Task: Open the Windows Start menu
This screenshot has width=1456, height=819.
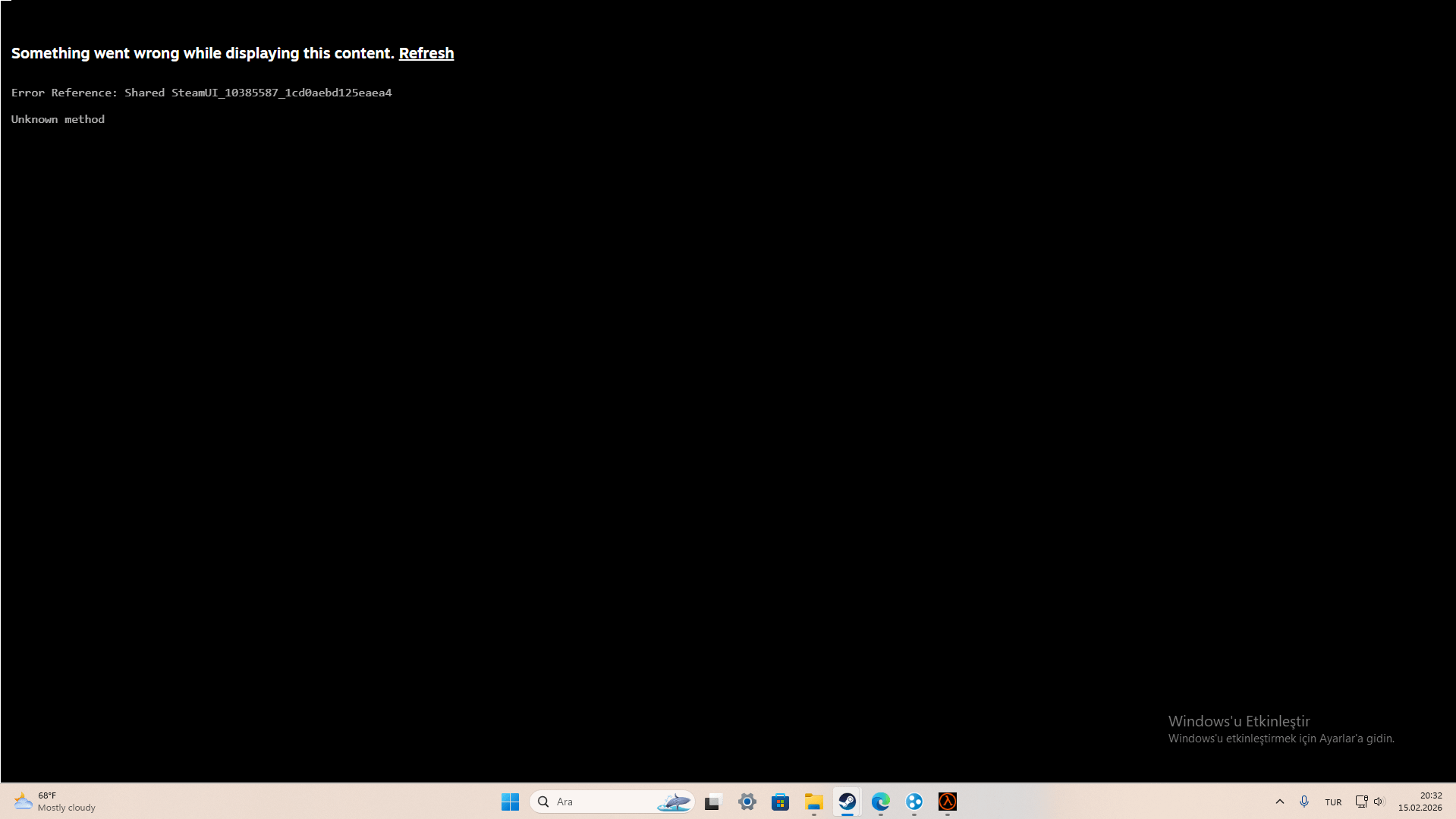Action: (510, 802)
